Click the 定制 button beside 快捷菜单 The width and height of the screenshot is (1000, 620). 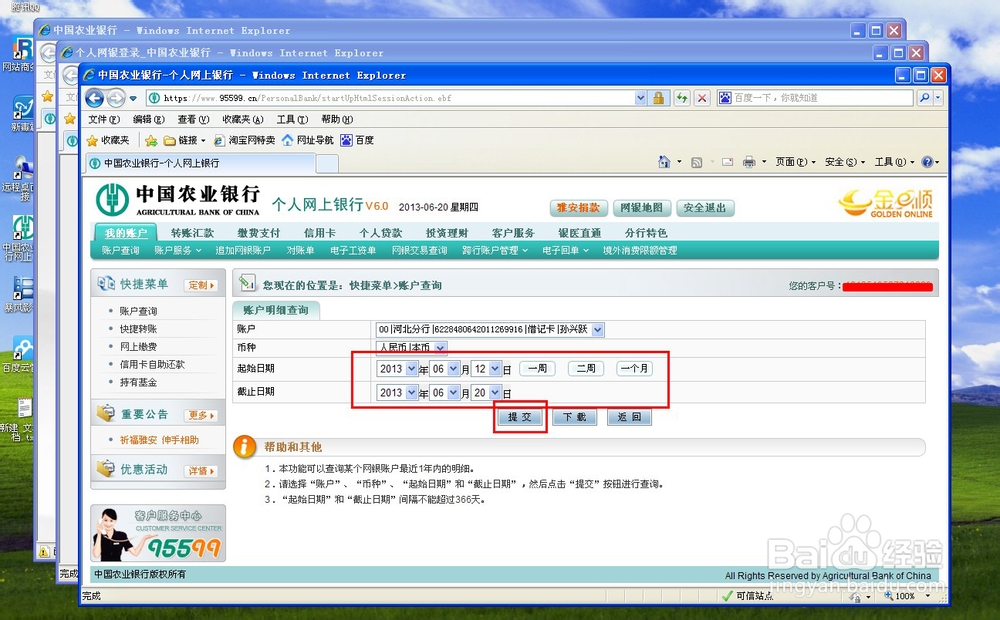coord(201,285)
